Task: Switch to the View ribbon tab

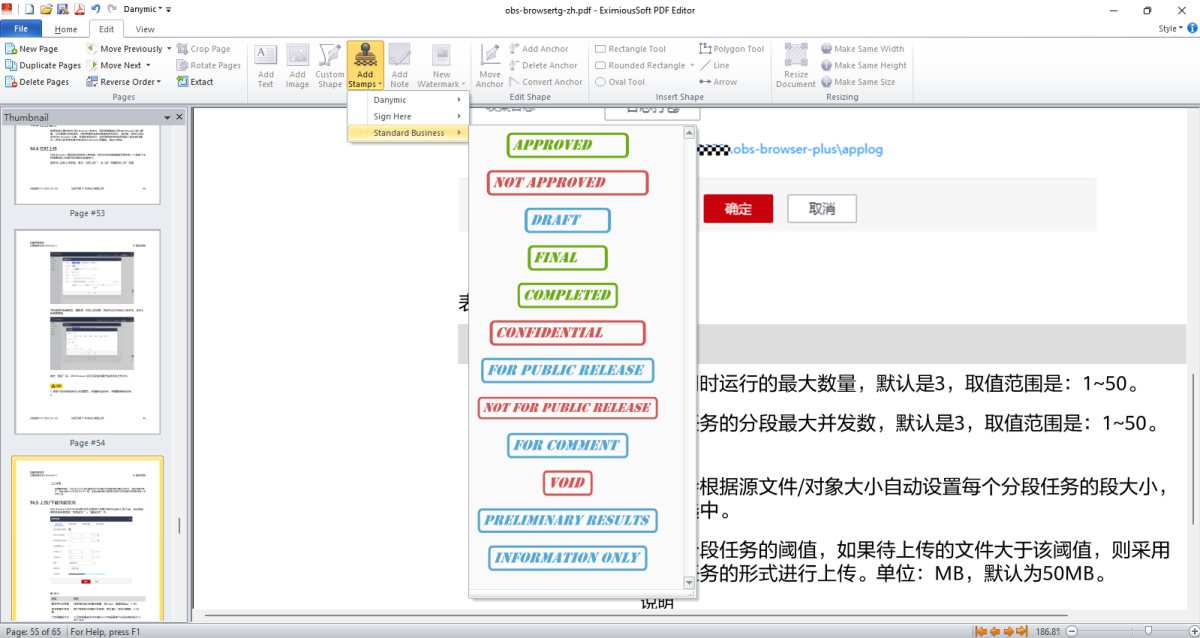Action: 145,29
